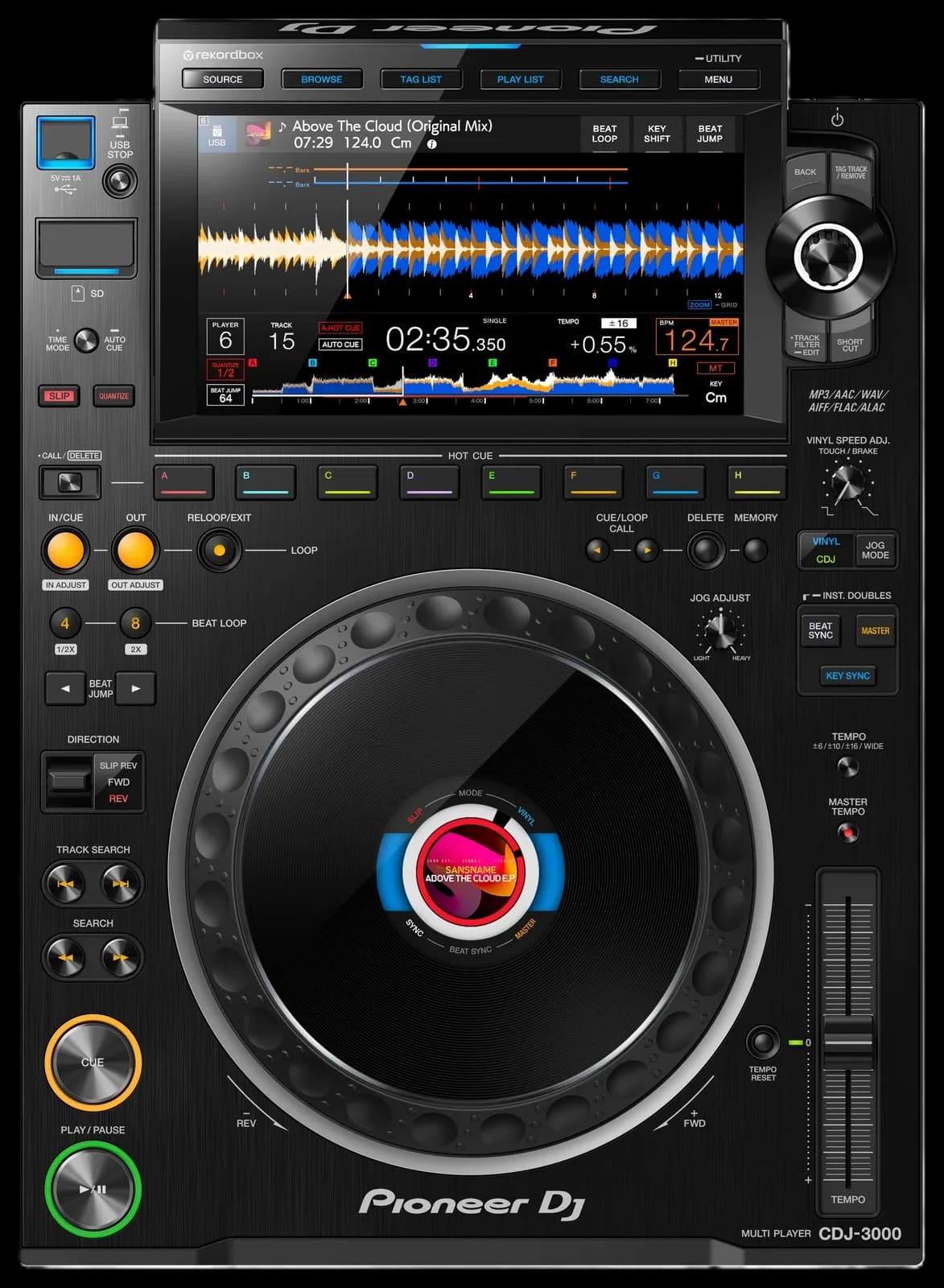Click the rotary selector browse knob
944x1288 pixels.
828,258
